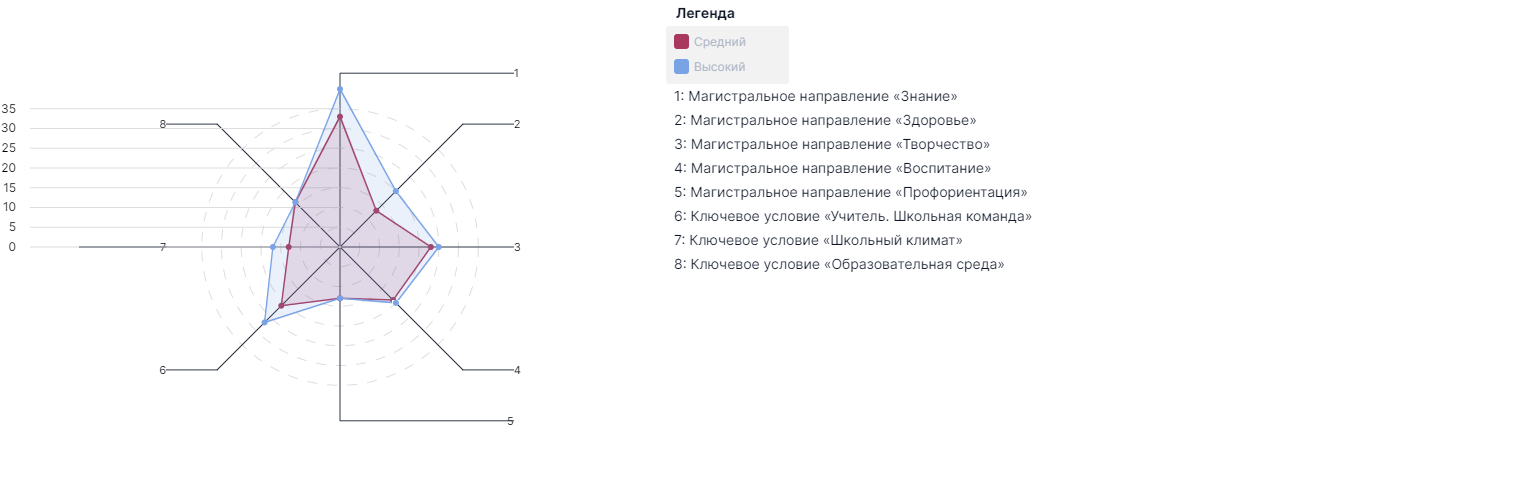Viewport: 1536px width, 500px height.
Task: Toggle the Высокий series label
Action: click(719, 67)
